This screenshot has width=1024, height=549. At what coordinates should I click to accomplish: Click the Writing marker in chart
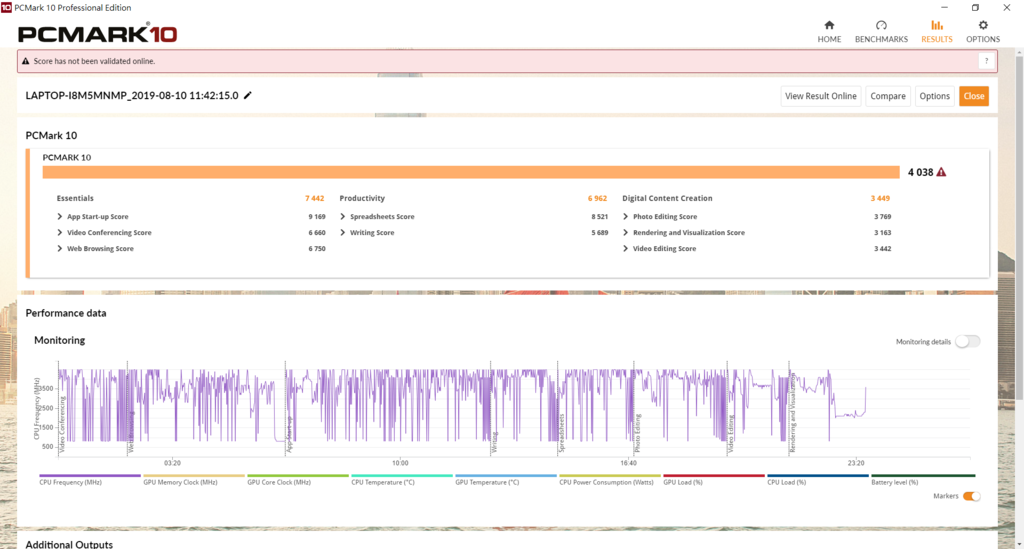click(495, 443)
